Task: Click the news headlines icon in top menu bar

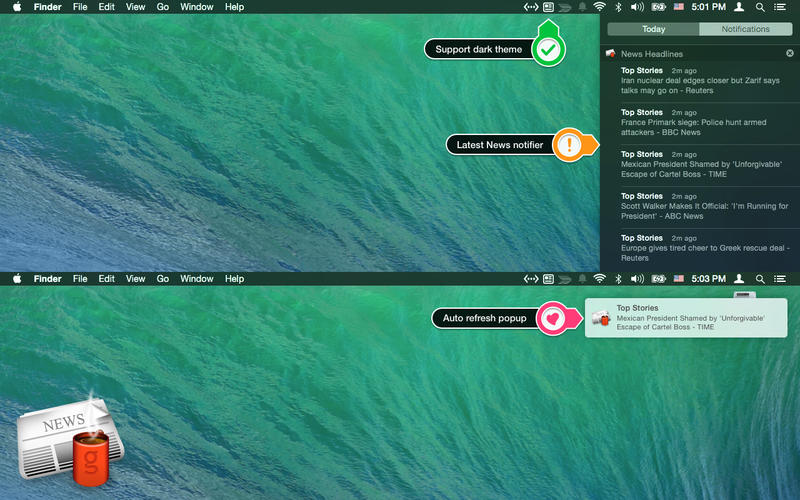Action: [x=548, y=7]
